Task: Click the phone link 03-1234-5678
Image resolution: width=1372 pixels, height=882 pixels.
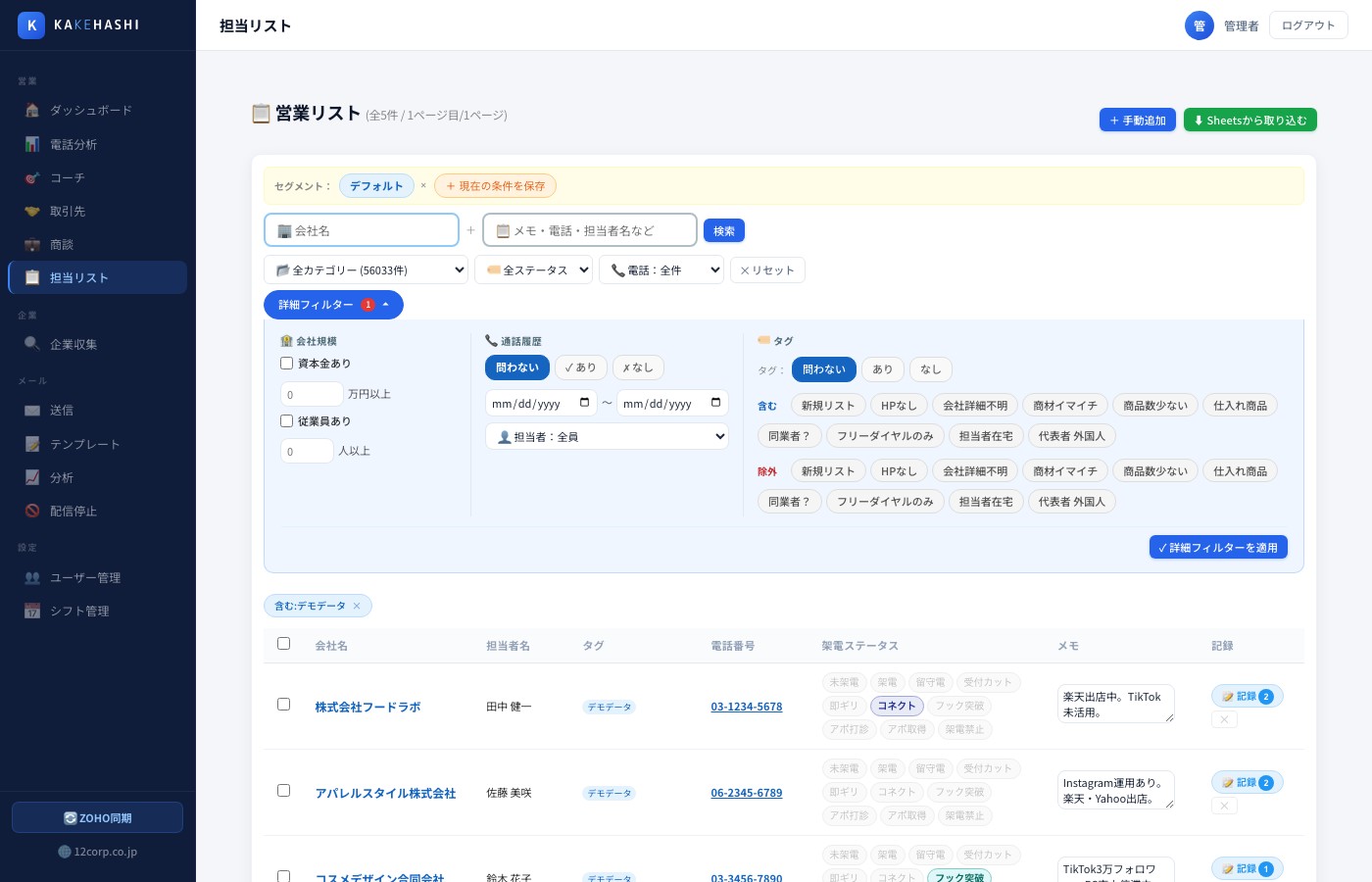Action: [746, 707]
